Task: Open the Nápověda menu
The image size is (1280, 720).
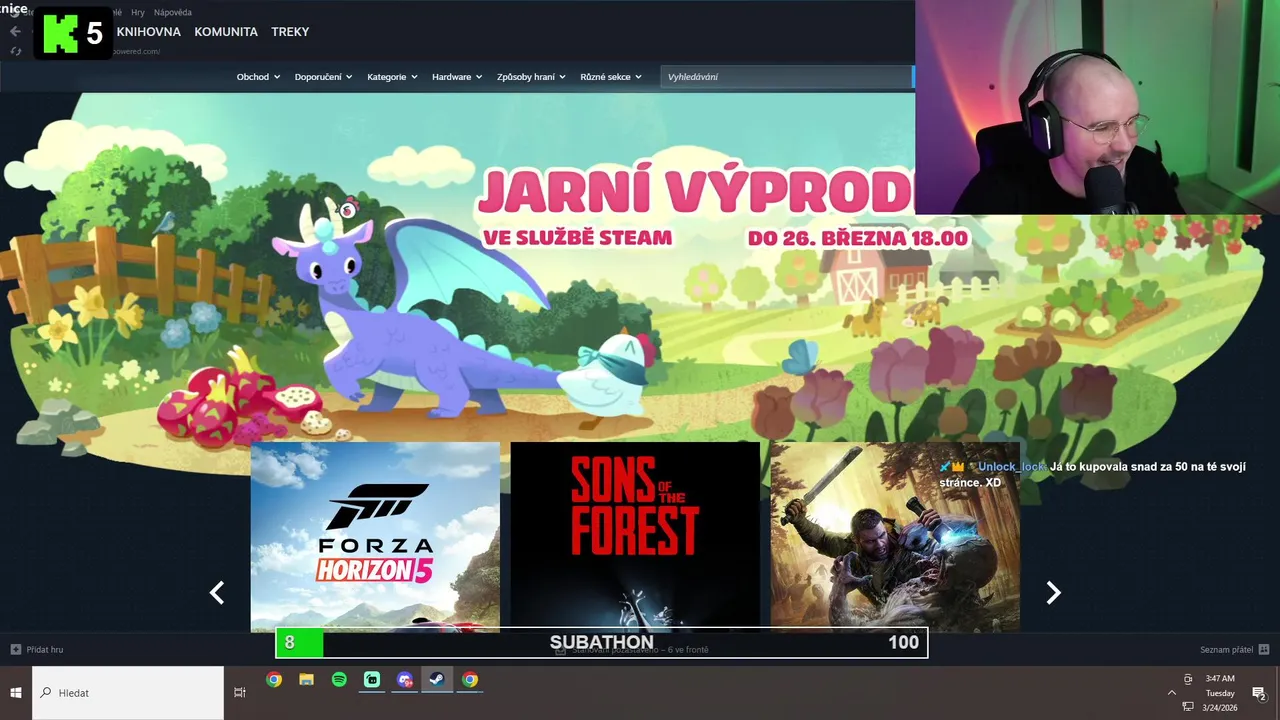Action: point(172,12)
